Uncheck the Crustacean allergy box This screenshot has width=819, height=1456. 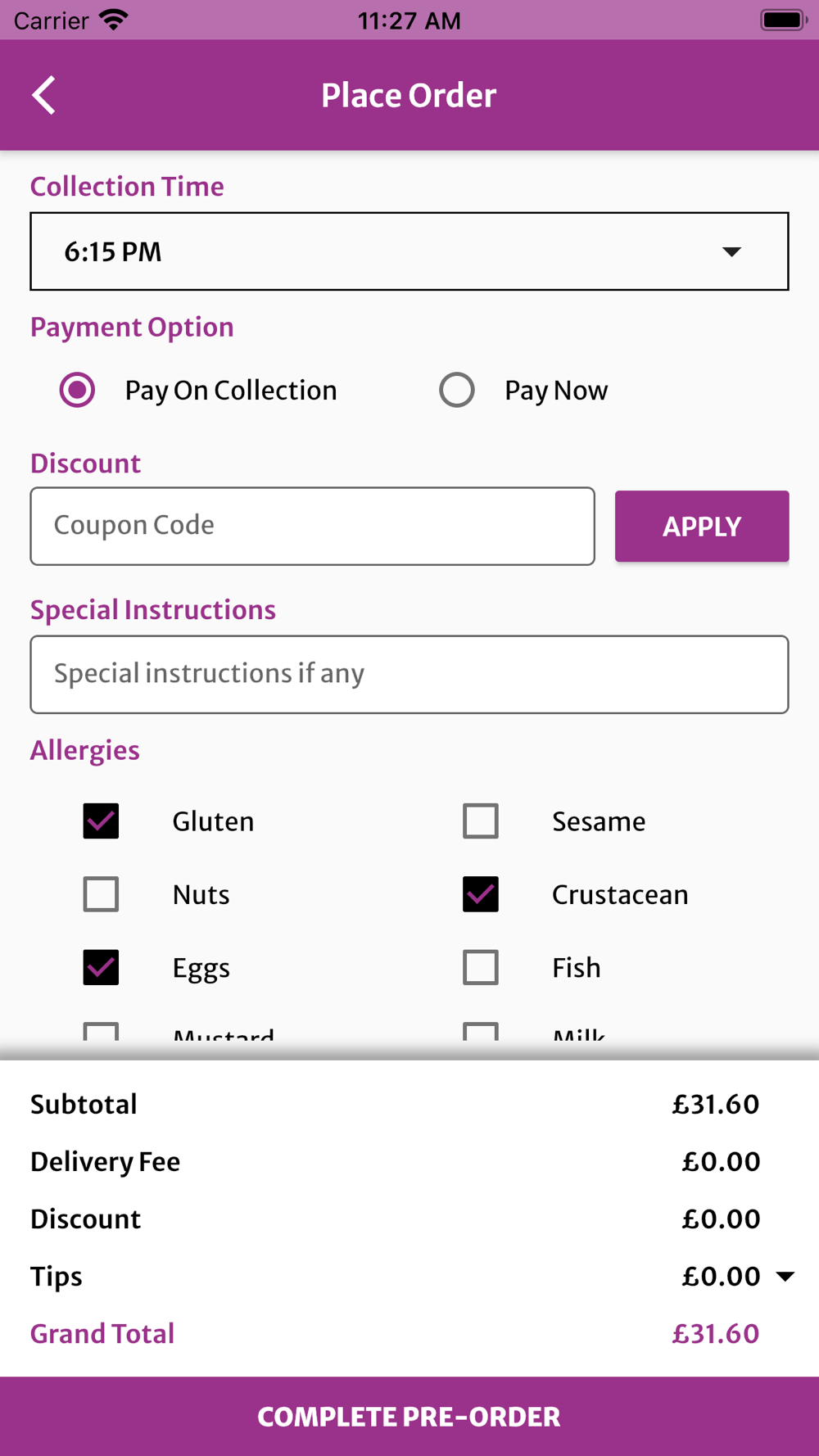point(481,894)
